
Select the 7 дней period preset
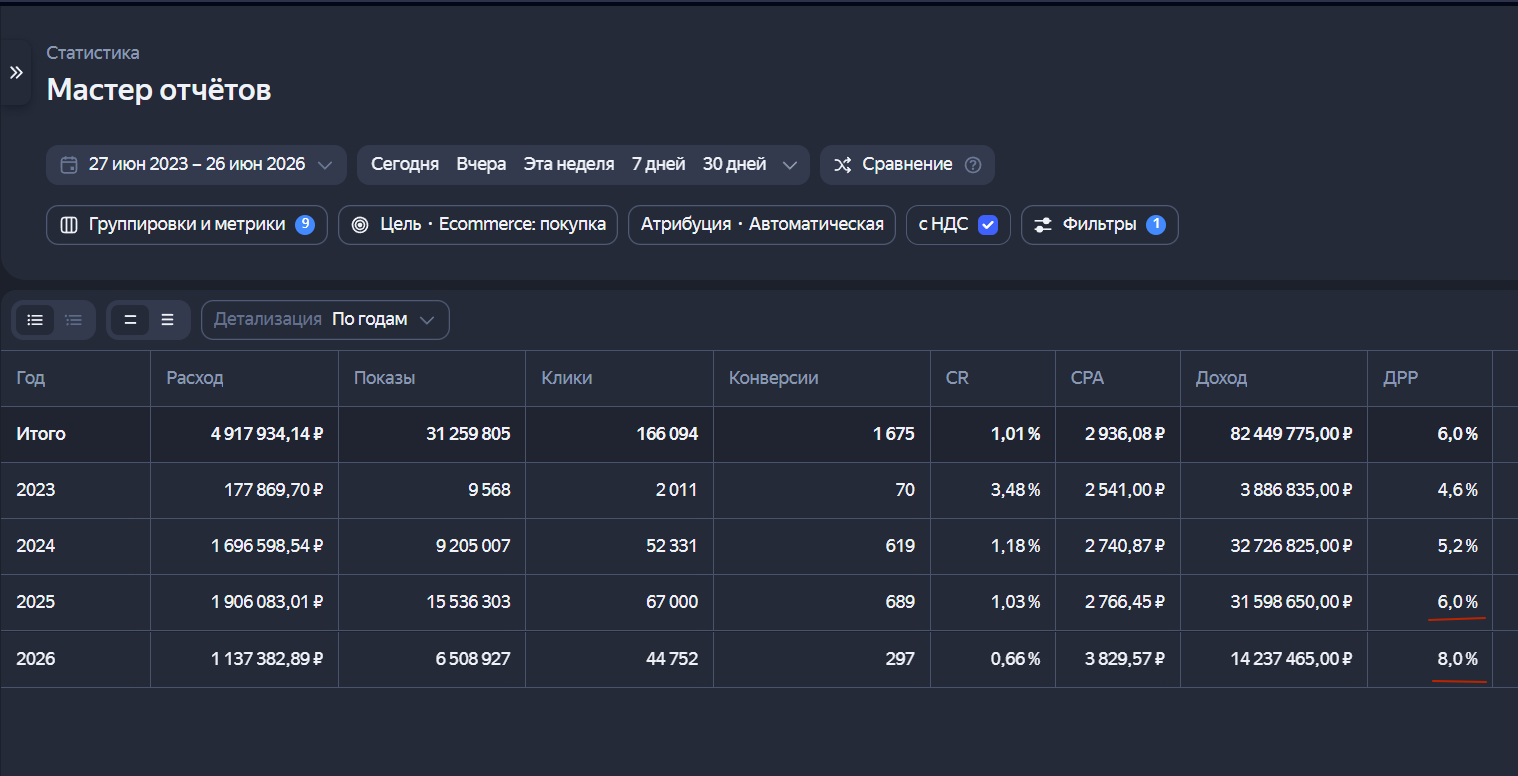pyautogui.click(x=658, y=164)
